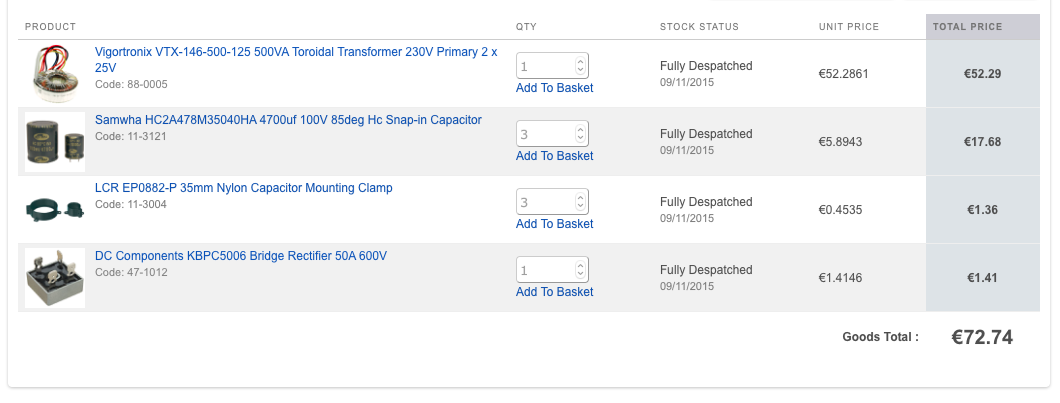Open Vigortronix toroidal transformer product link
1060x403 pixels.
(x=296, y=52)
